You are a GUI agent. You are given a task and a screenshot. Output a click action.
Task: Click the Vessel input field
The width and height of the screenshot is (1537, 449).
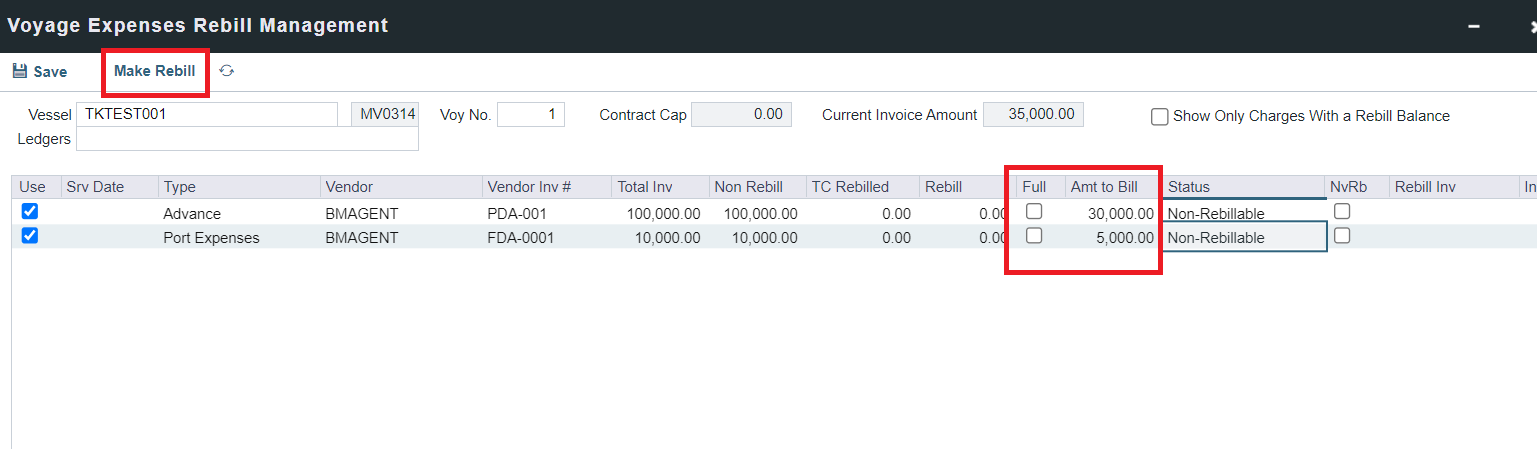207,115
